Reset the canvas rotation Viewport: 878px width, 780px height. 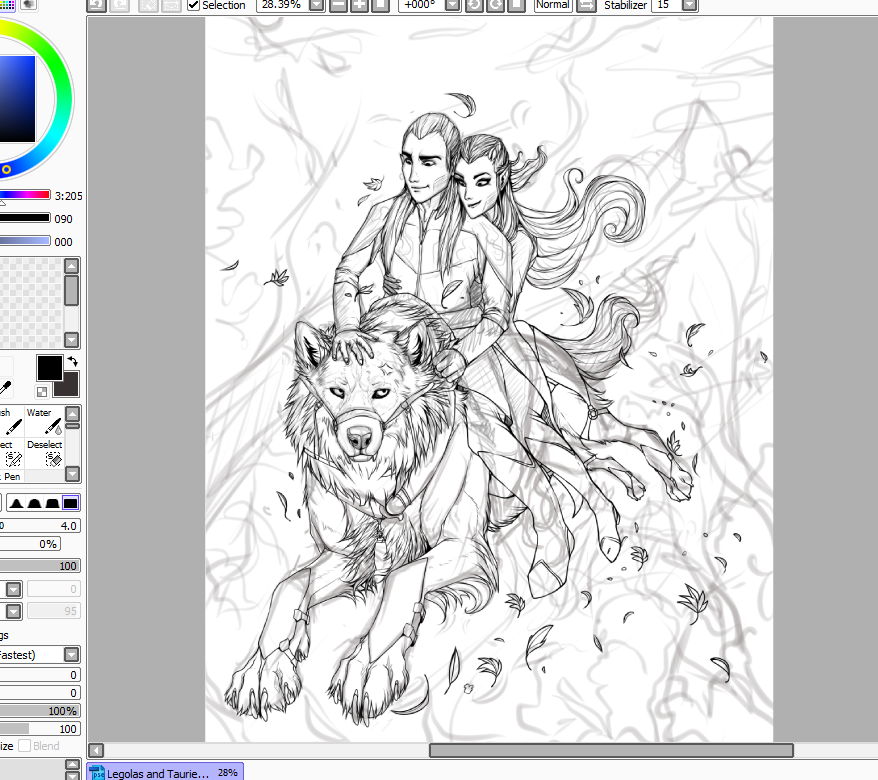[517, 5]
